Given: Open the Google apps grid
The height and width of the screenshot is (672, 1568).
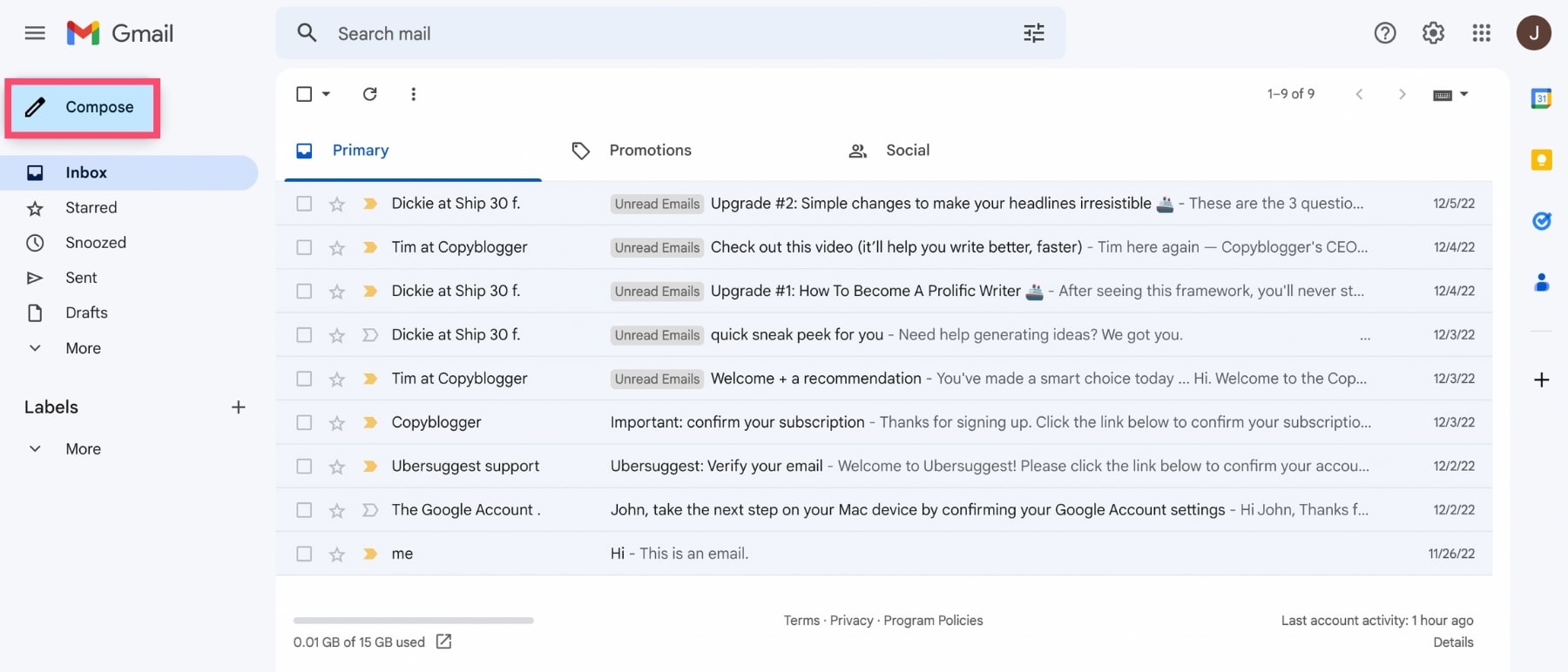Looking at the screenshot, I should 1482,33.
